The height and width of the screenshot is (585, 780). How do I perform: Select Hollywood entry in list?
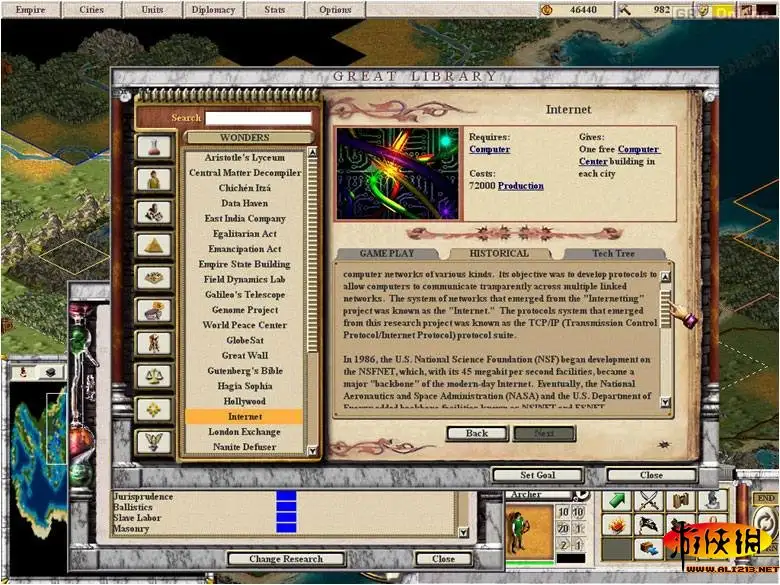pos(244,401)
